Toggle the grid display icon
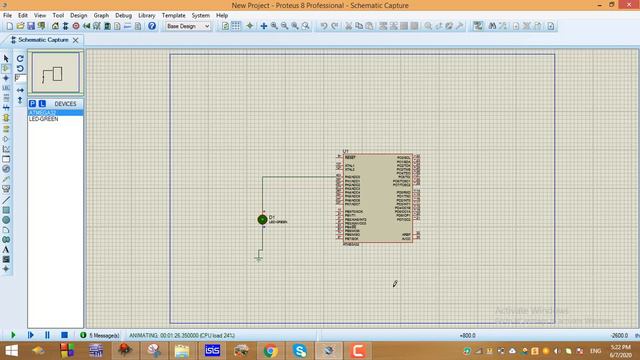Image resolution: width=640 pixels, height=360 pixels. (236, 26)
